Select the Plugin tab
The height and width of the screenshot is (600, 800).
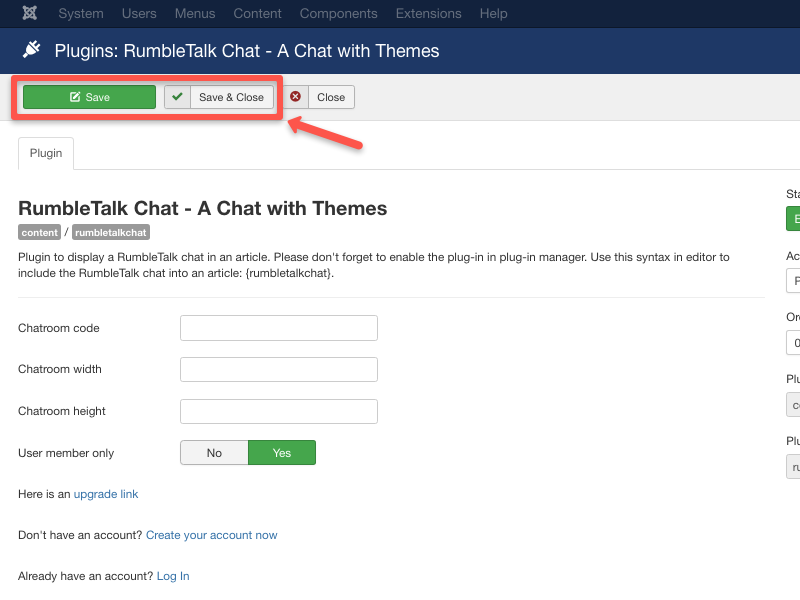click(x=46, y=153)
